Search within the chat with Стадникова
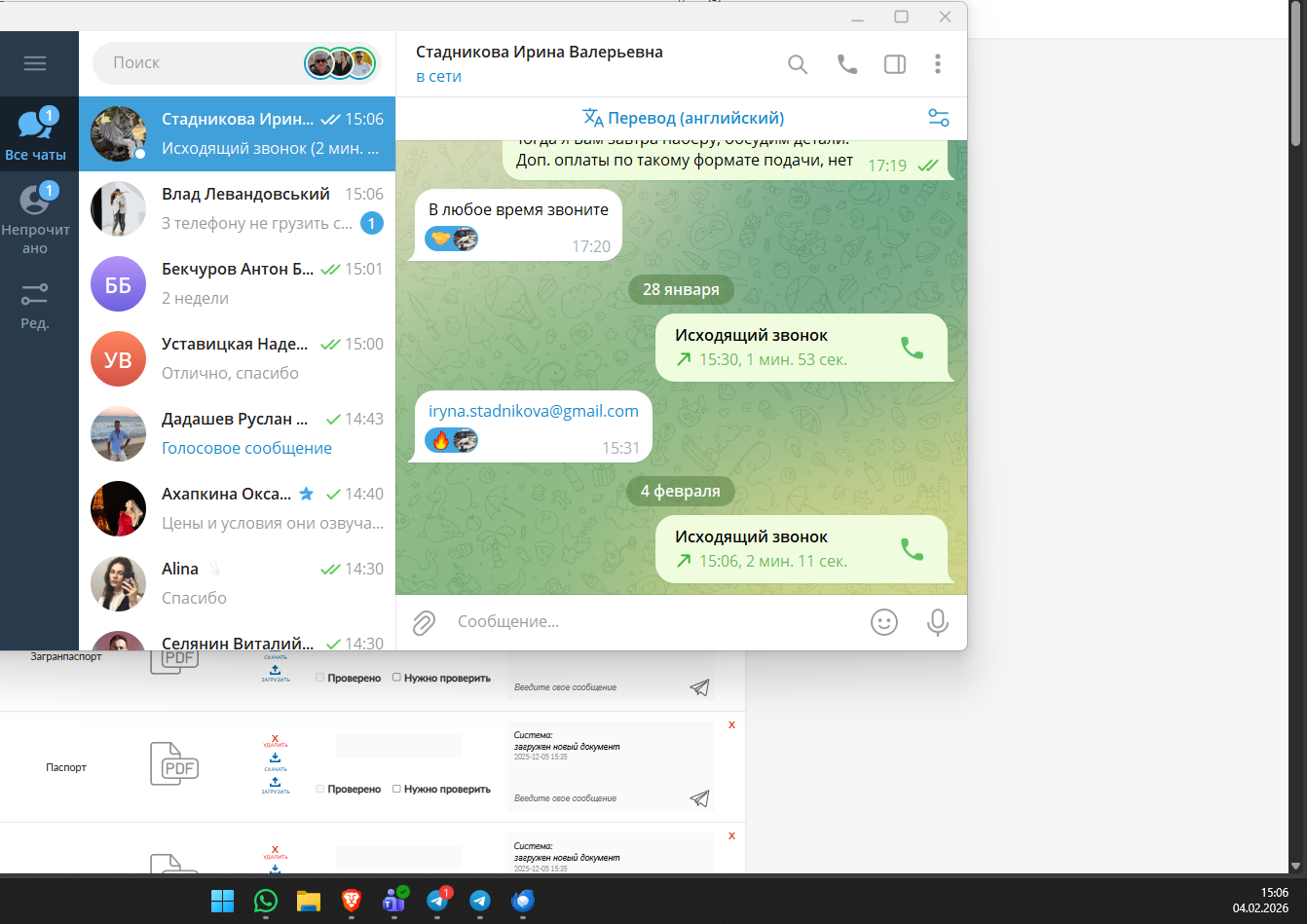 click(x=798, y=64)
